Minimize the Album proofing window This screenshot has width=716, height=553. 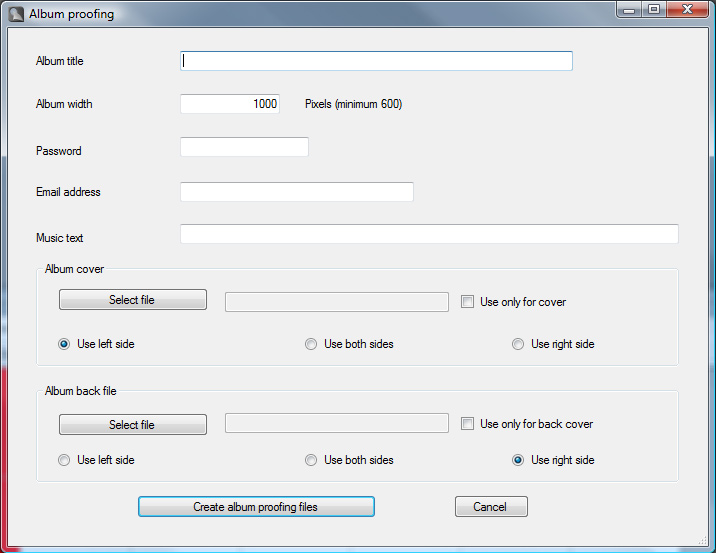coord(629,10)
